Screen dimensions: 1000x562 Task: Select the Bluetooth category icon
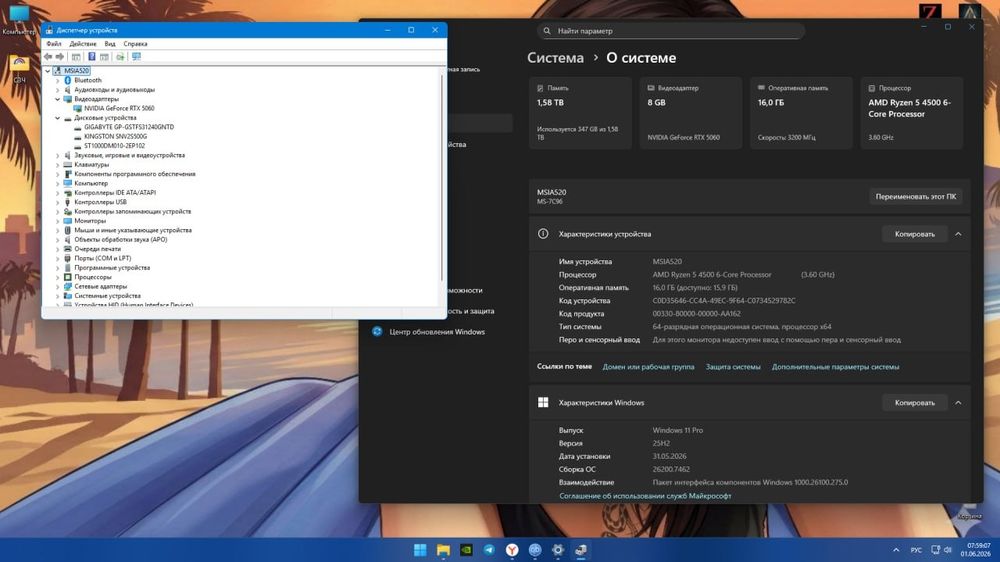68,80
